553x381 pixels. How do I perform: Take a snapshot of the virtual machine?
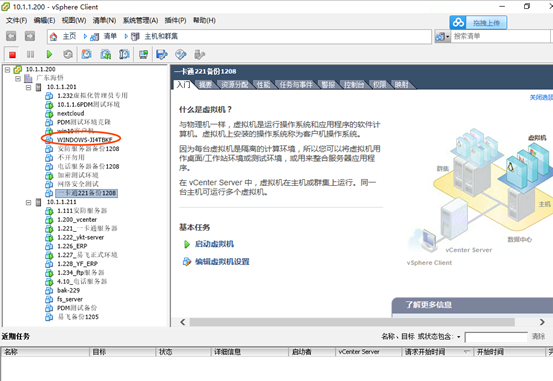click(x=87, y=54)
